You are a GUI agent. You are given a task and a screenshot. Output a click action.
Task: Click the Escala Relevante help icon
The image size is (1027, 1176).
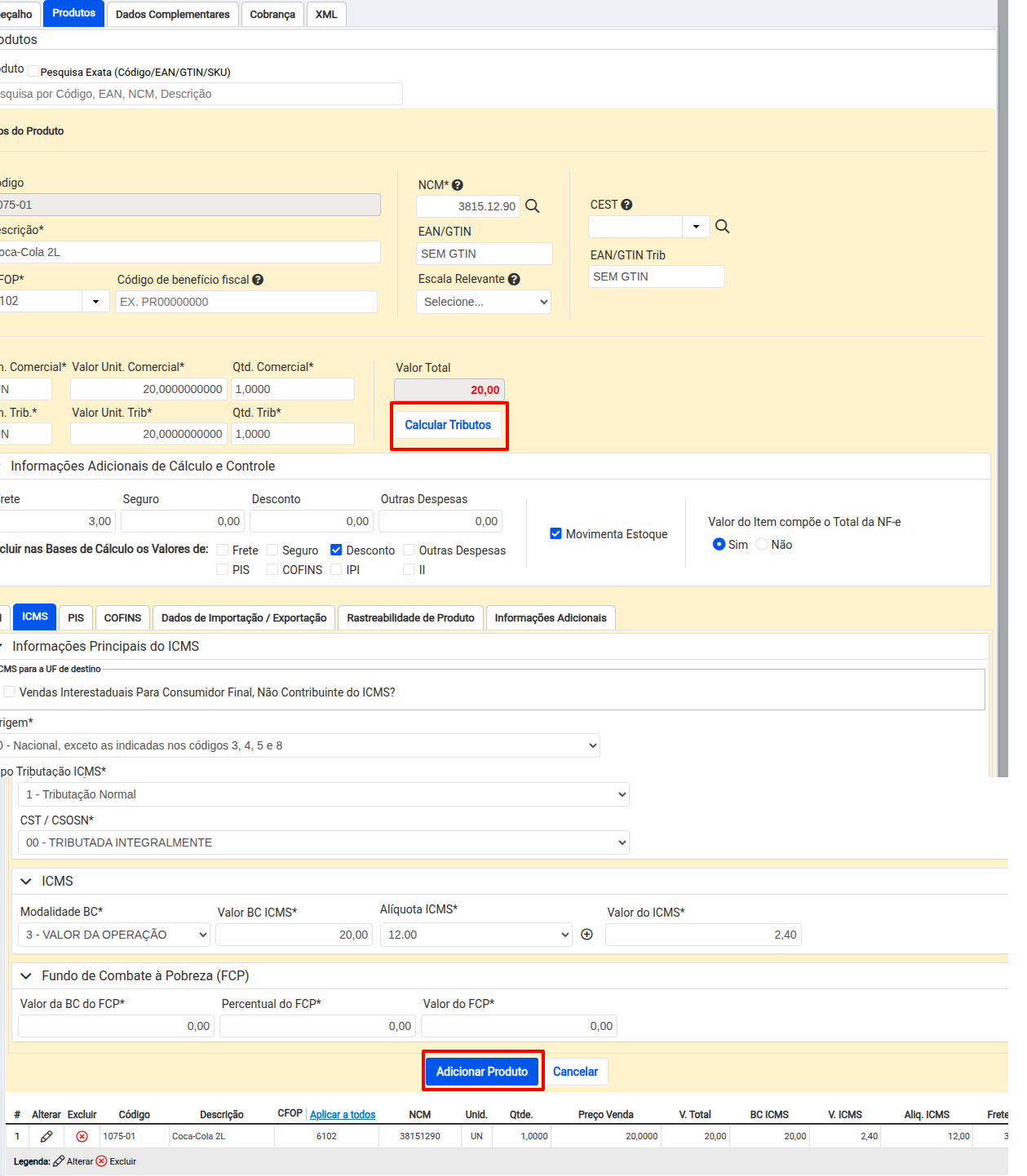pos(514,279)
